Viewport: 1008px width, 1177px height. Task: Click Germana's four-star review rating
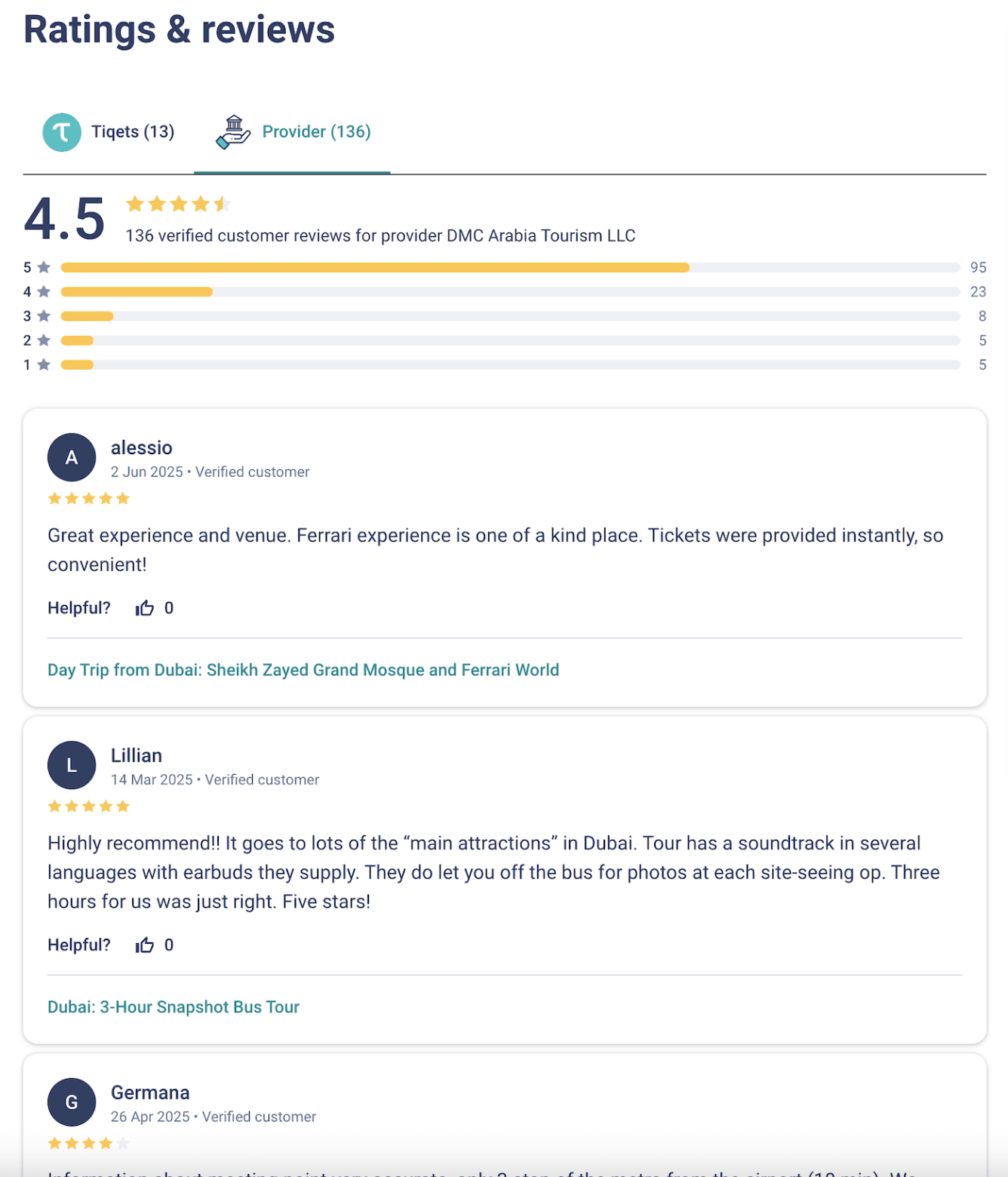89,1144
